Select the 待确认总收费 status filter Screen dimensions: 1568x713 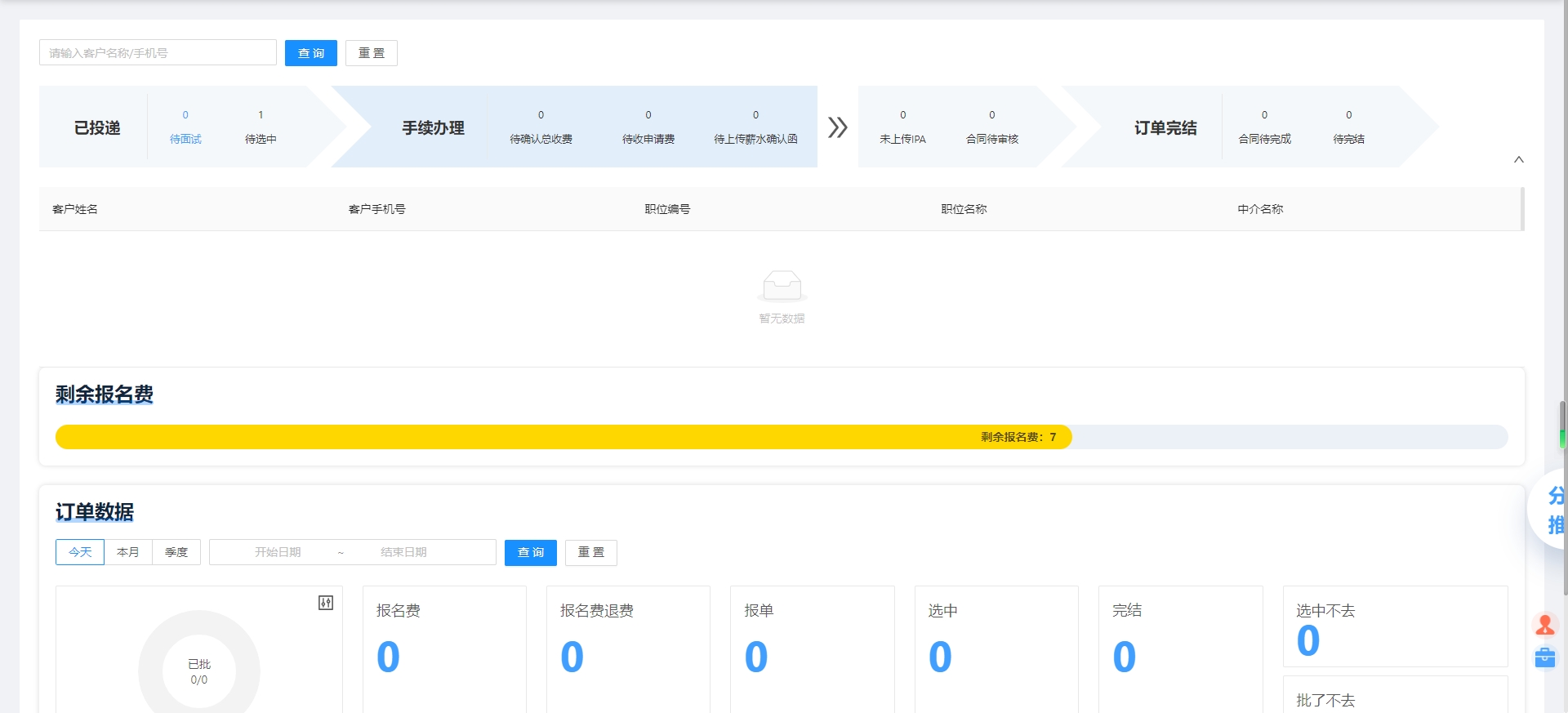pos(541,127)
